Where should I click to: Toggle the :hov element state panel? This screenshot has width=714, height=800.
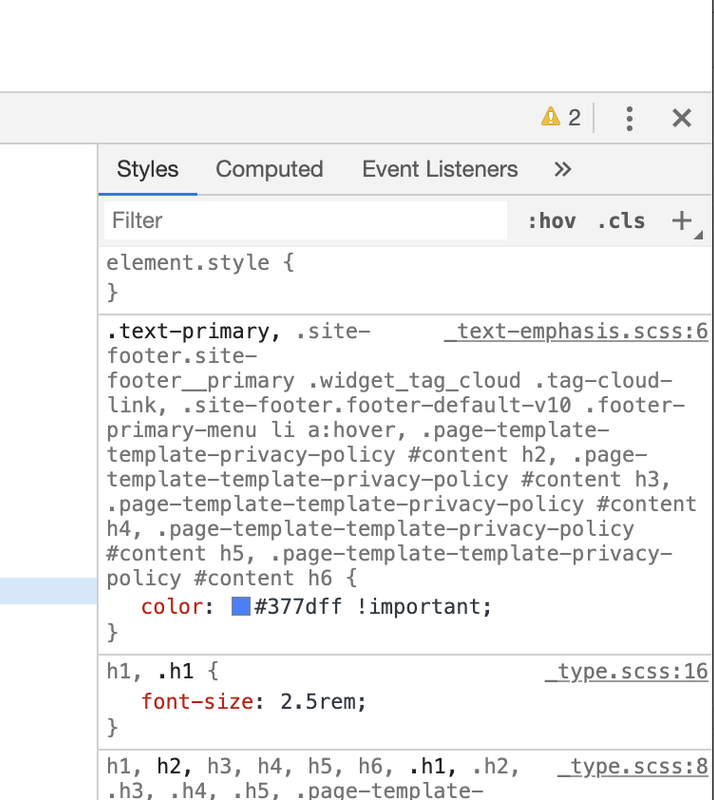tap(552, 221)
